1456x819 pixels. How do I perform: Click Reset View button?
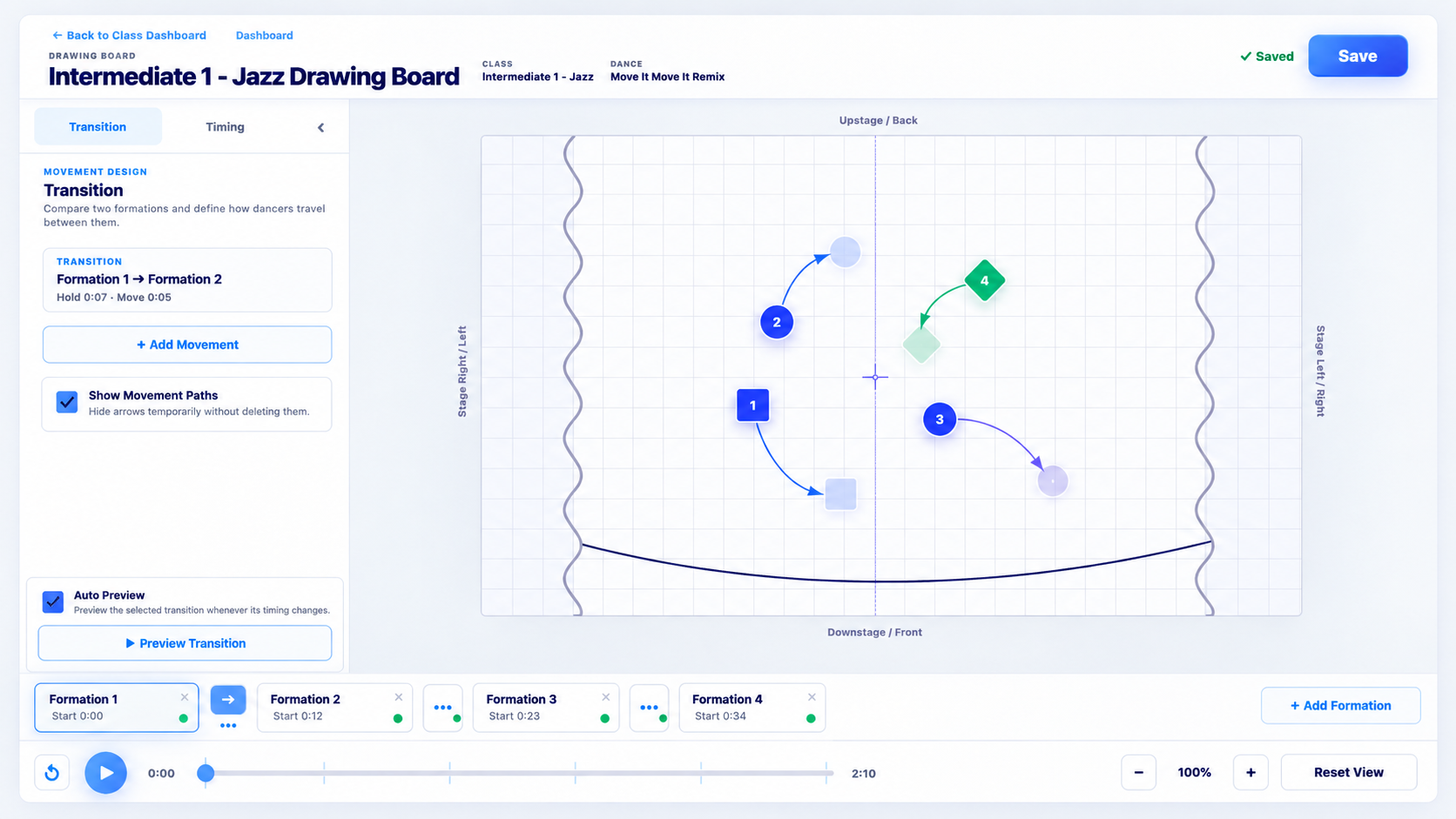(1348, 772)
